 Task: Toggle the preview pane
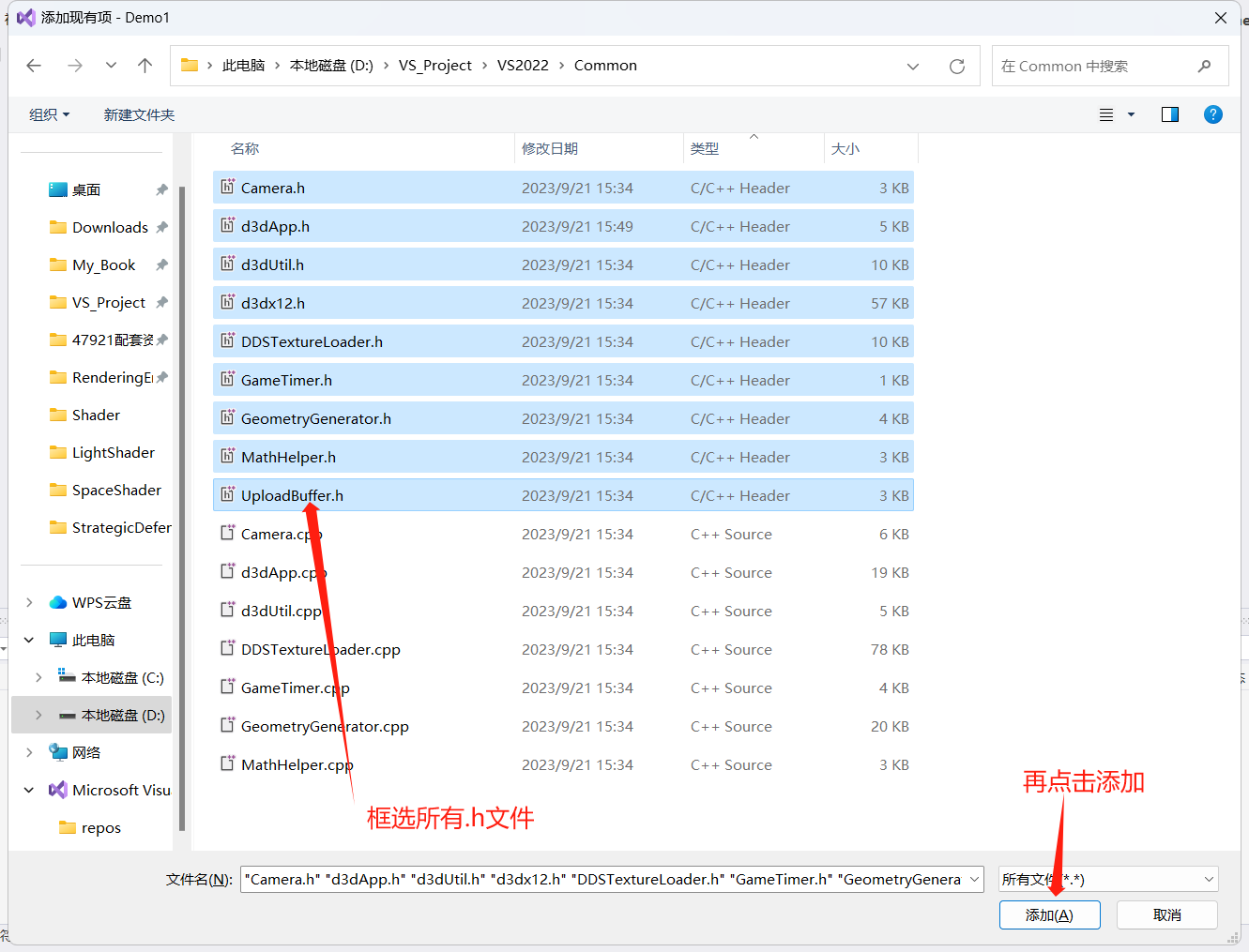1170,114
